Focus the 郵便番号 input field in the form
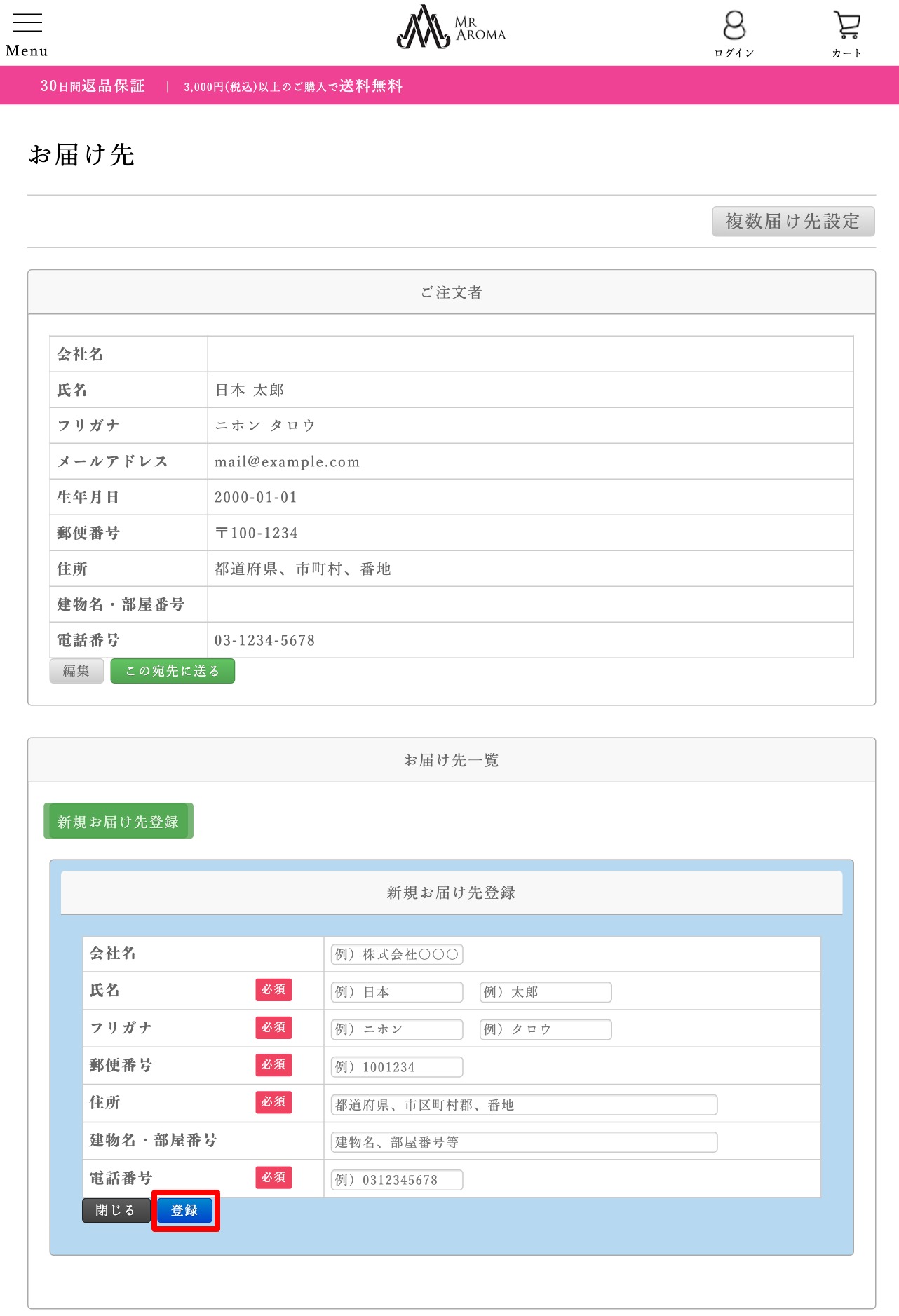The height and width of the screenshot is (1316, 899). (397, 1067)
